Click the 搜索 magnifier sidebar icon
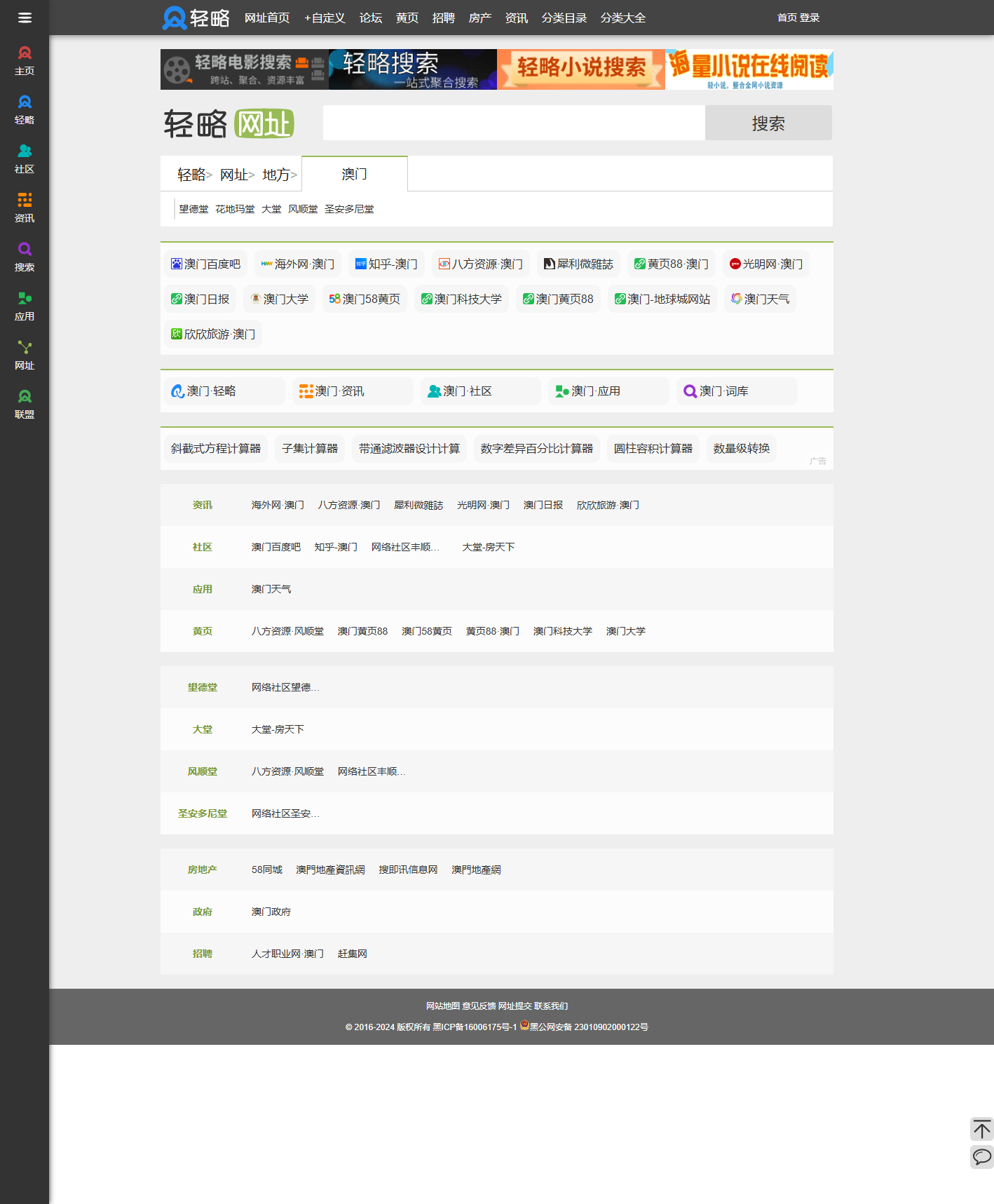Viewport: 994px width, 1204px height. point(25,257)
